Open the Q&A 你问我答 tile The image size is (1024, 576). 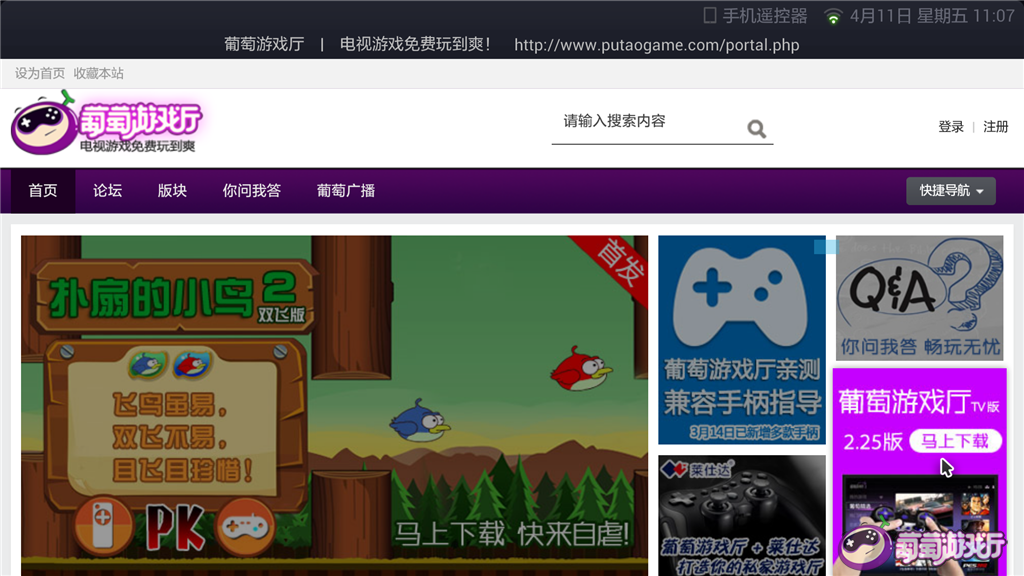[920, 298]
